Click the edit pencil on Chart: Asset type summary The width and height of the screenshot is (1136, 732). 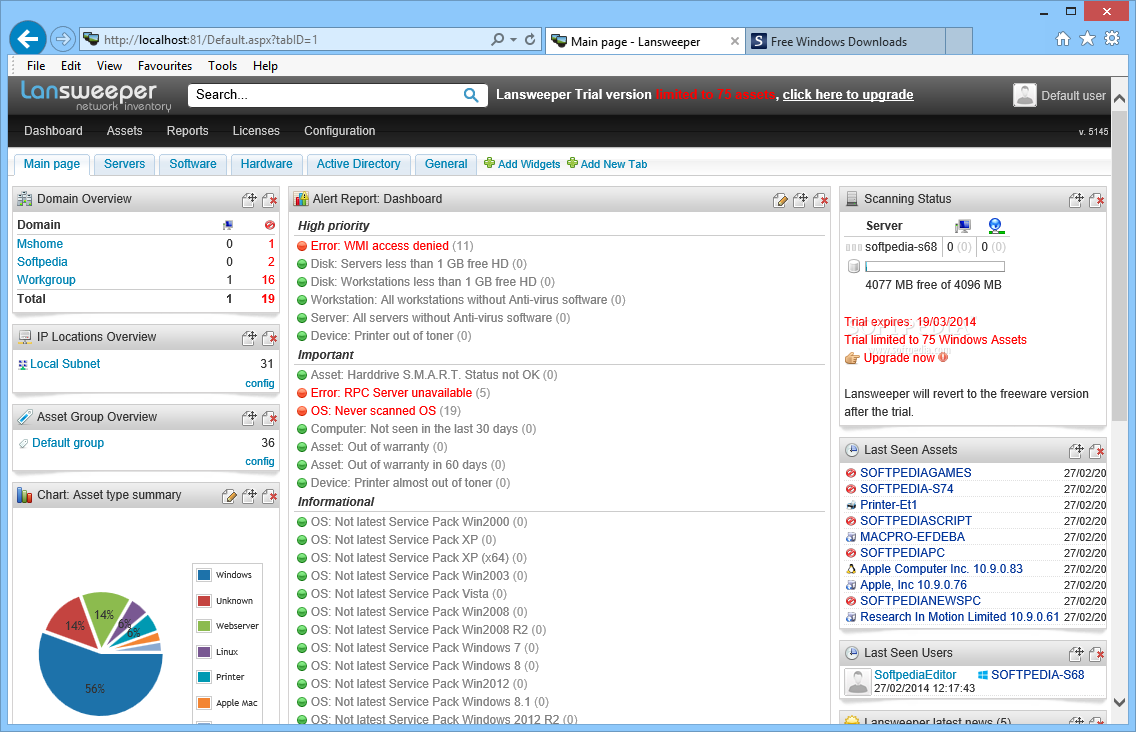230,494
